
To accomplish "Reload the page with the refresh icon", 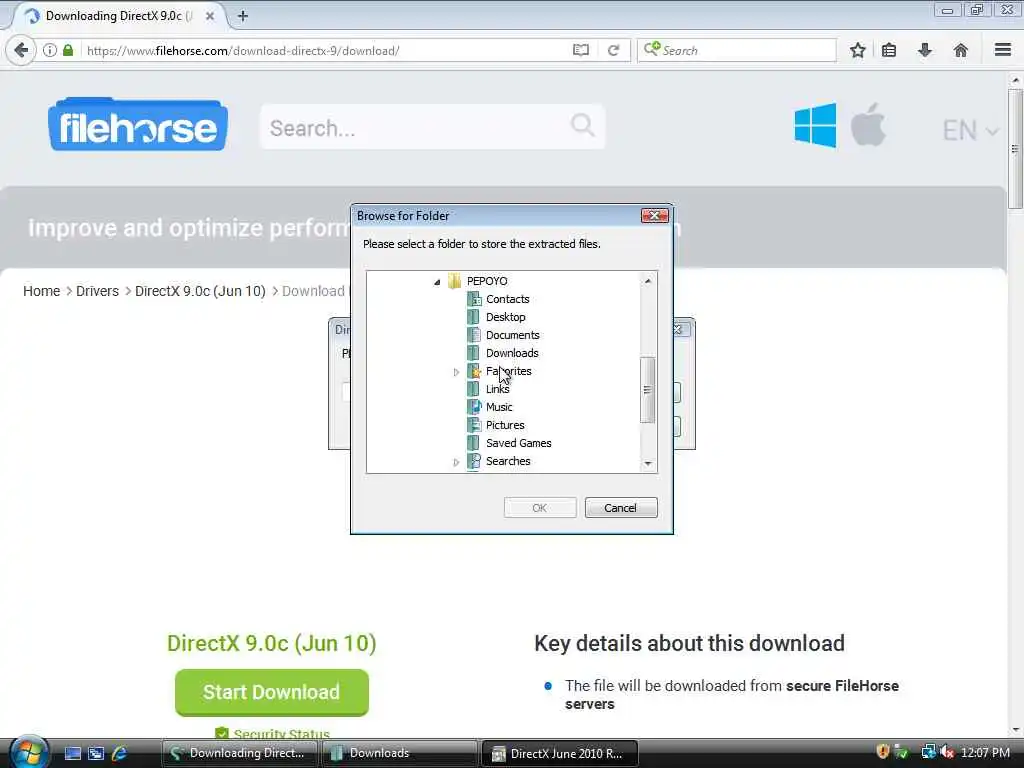I will click(613, 50).
